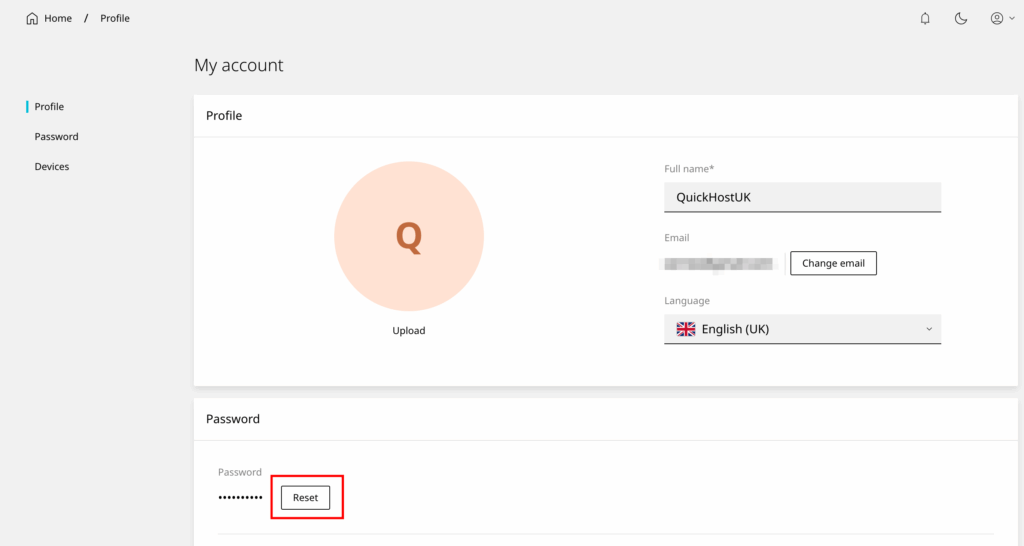
Task: Click the Reset password button
Action: [x=306, y=498]
